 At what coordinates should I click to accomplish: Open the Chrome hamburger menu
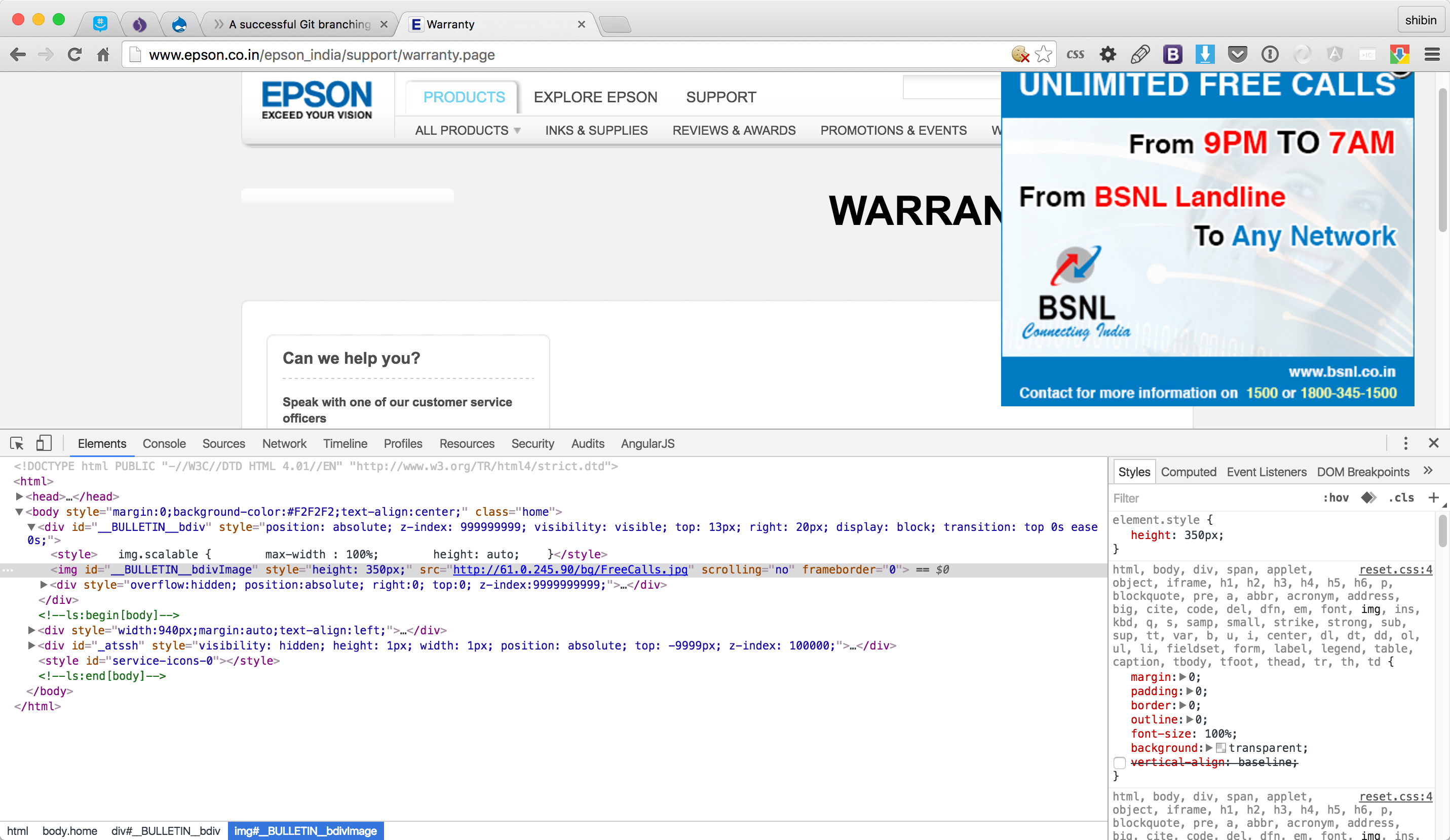(x=1432, y=55)
